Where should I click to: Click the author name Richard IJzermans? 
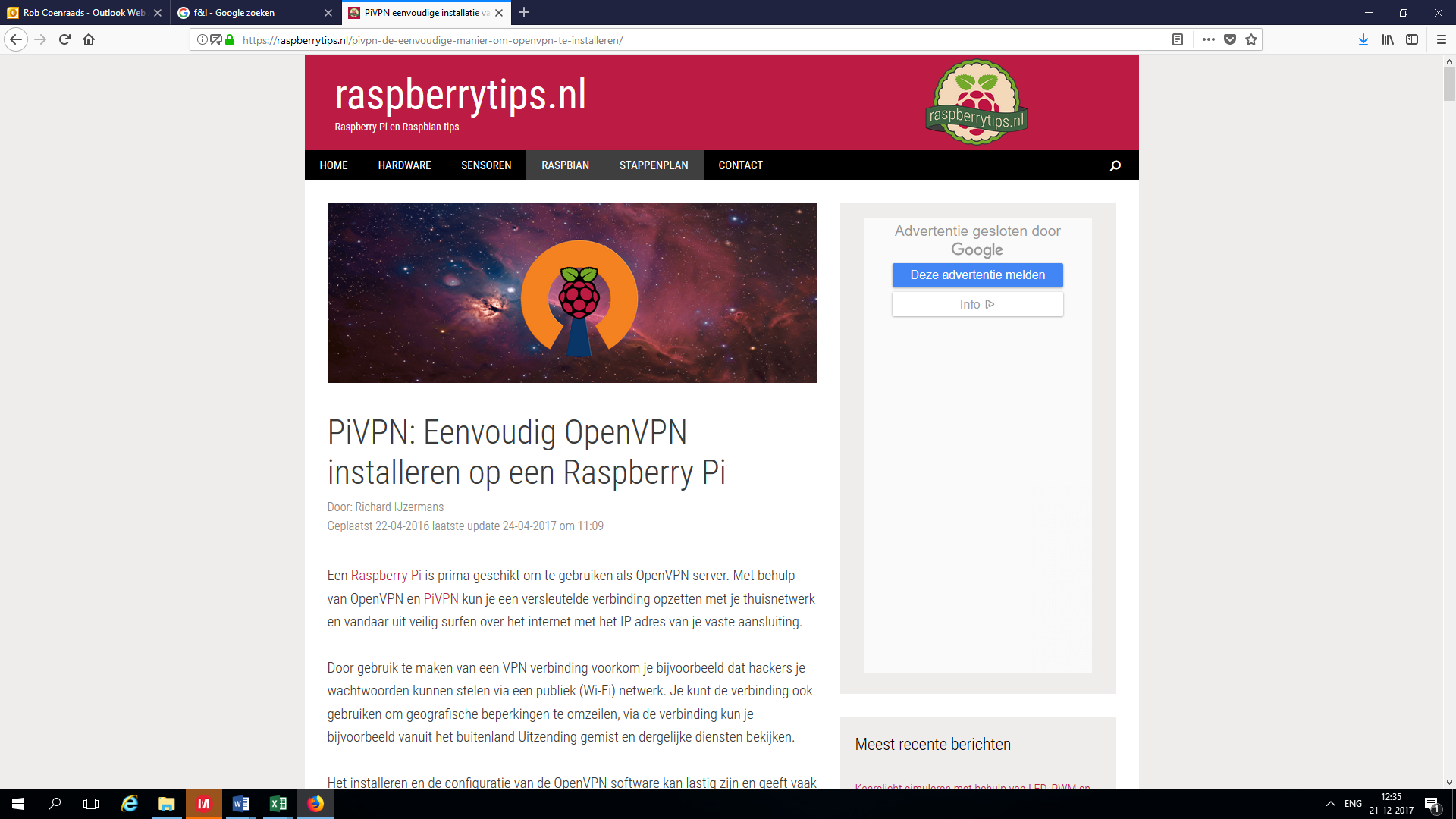click(x=400, y=507)
